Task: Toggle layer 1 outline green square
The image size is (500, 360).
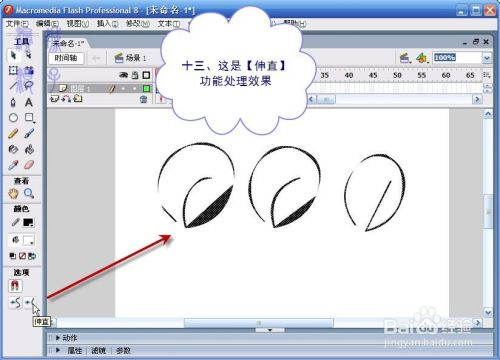Action: coord(146,89)
